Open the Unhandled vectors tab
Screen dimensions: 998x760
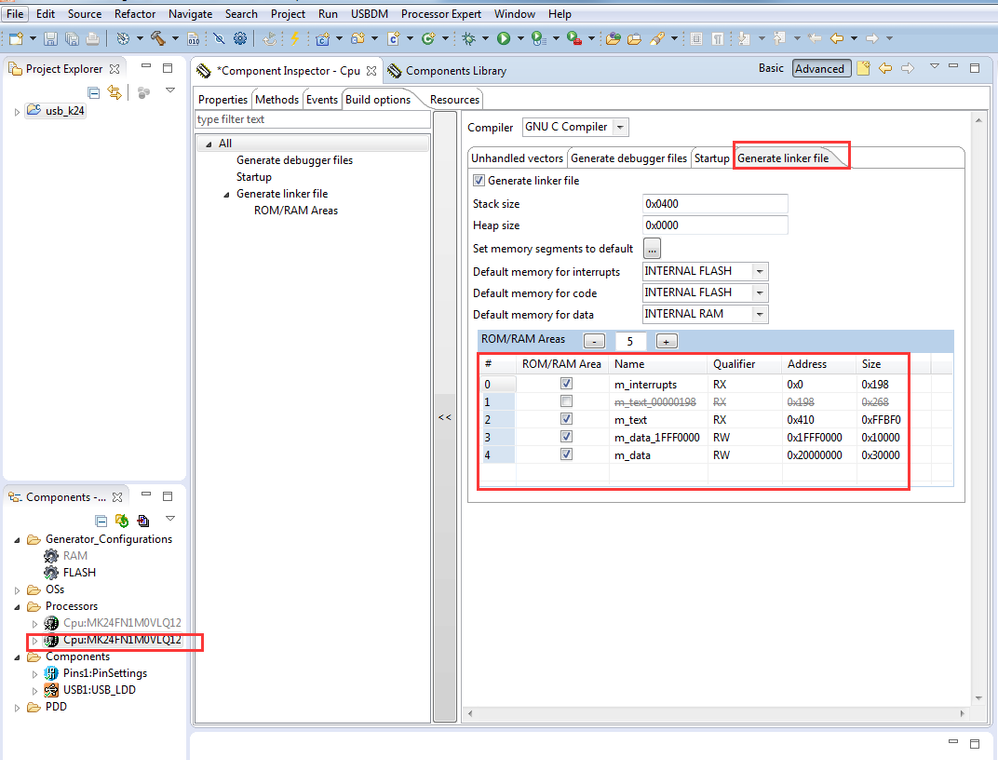pos(517,158)
